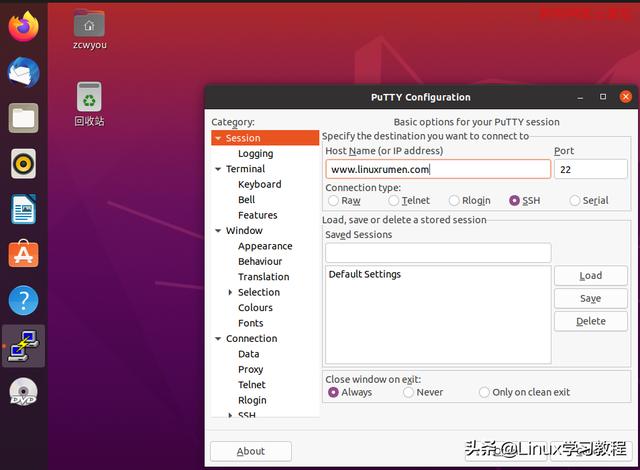
Task: Click the Host Name input field
Action: (x=438, y=169)
